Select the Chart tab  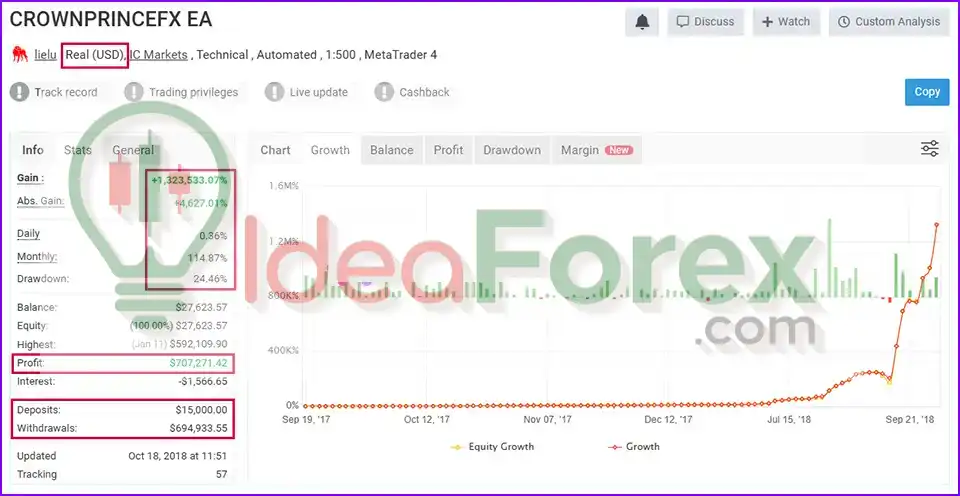coord(276,150)
